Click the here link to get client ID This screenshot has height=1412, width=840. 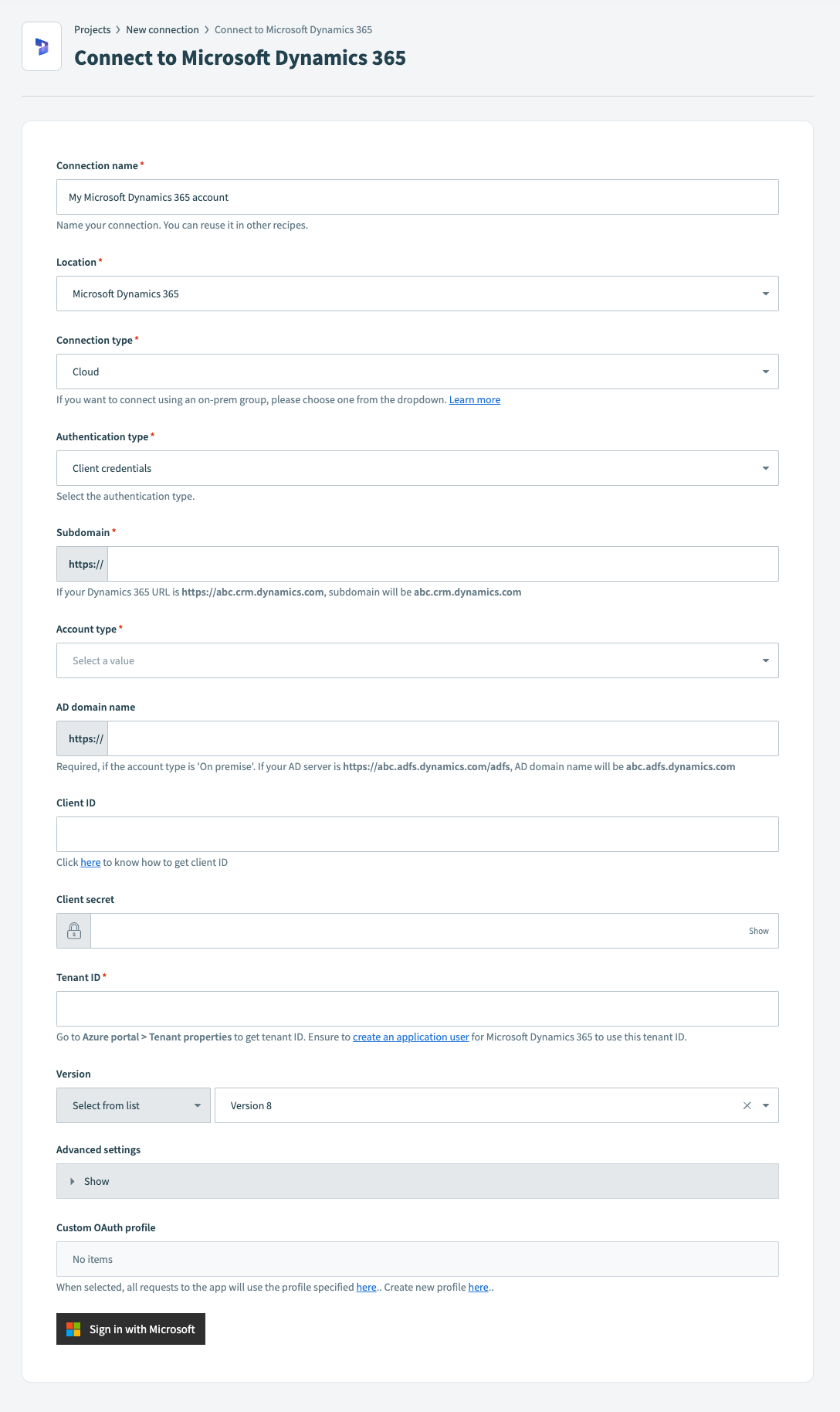[x=90, y=862]
